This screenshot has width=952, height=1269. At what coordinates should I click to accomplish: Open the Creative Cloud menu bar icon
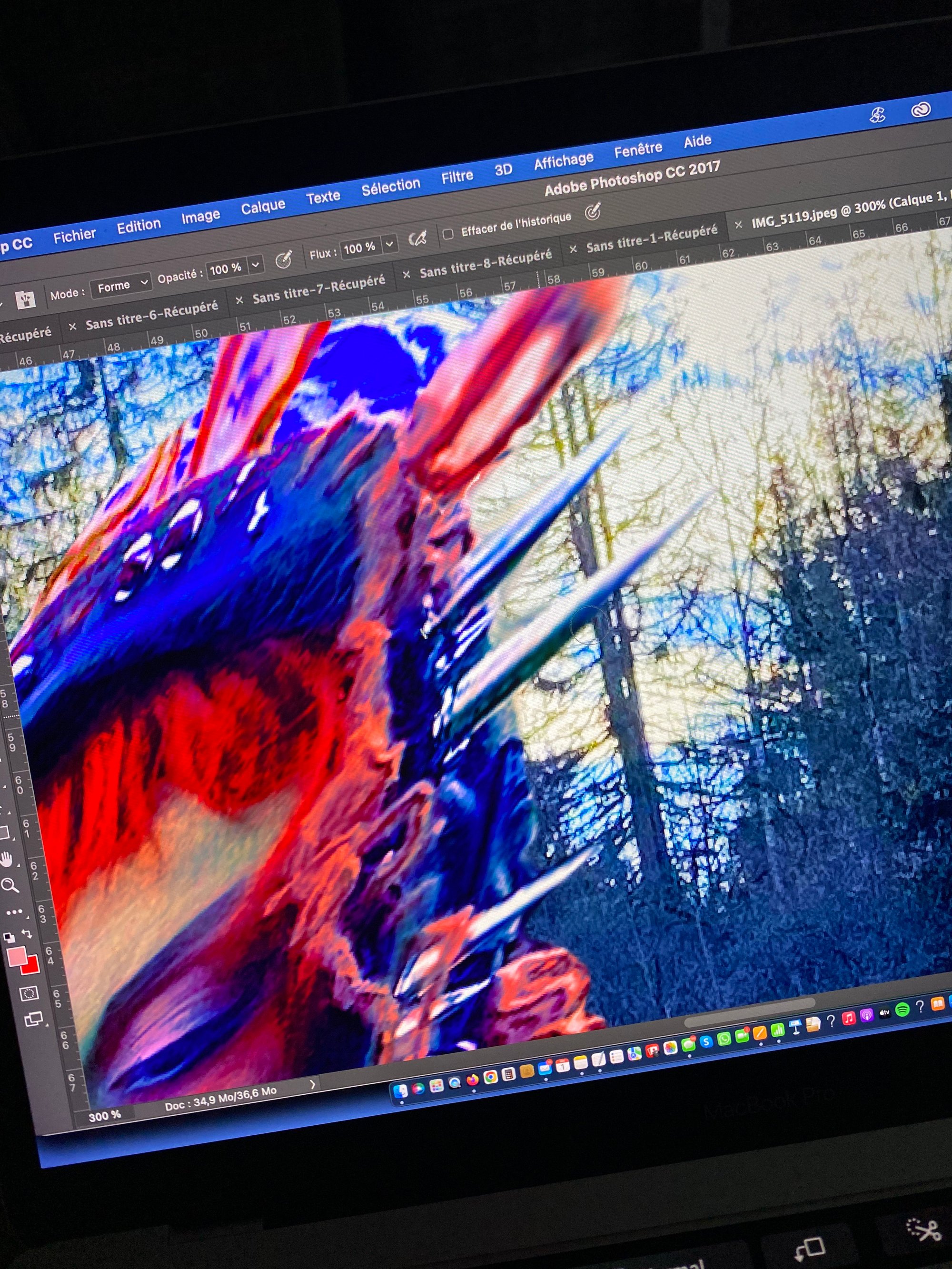click(x=921, y=109)
